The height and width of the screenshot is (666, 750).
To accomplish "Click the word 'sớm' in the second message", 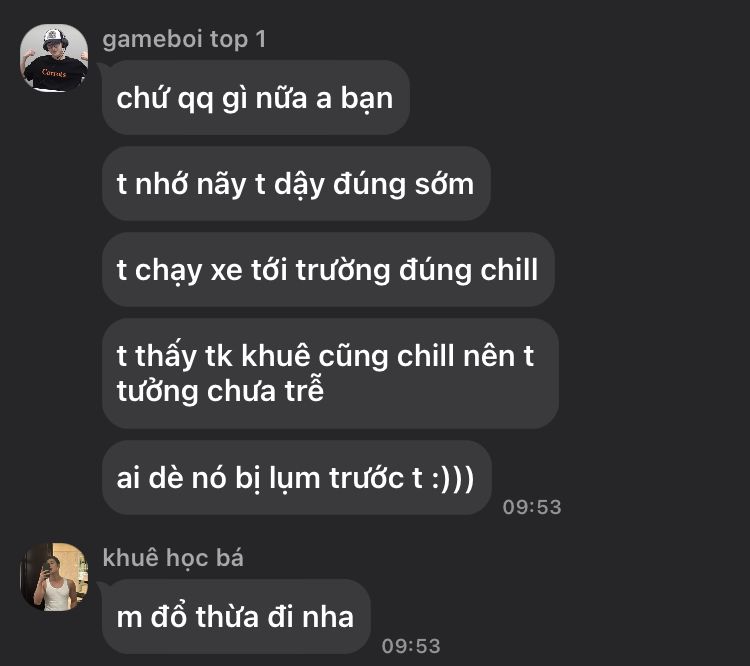I will [444, 184].
